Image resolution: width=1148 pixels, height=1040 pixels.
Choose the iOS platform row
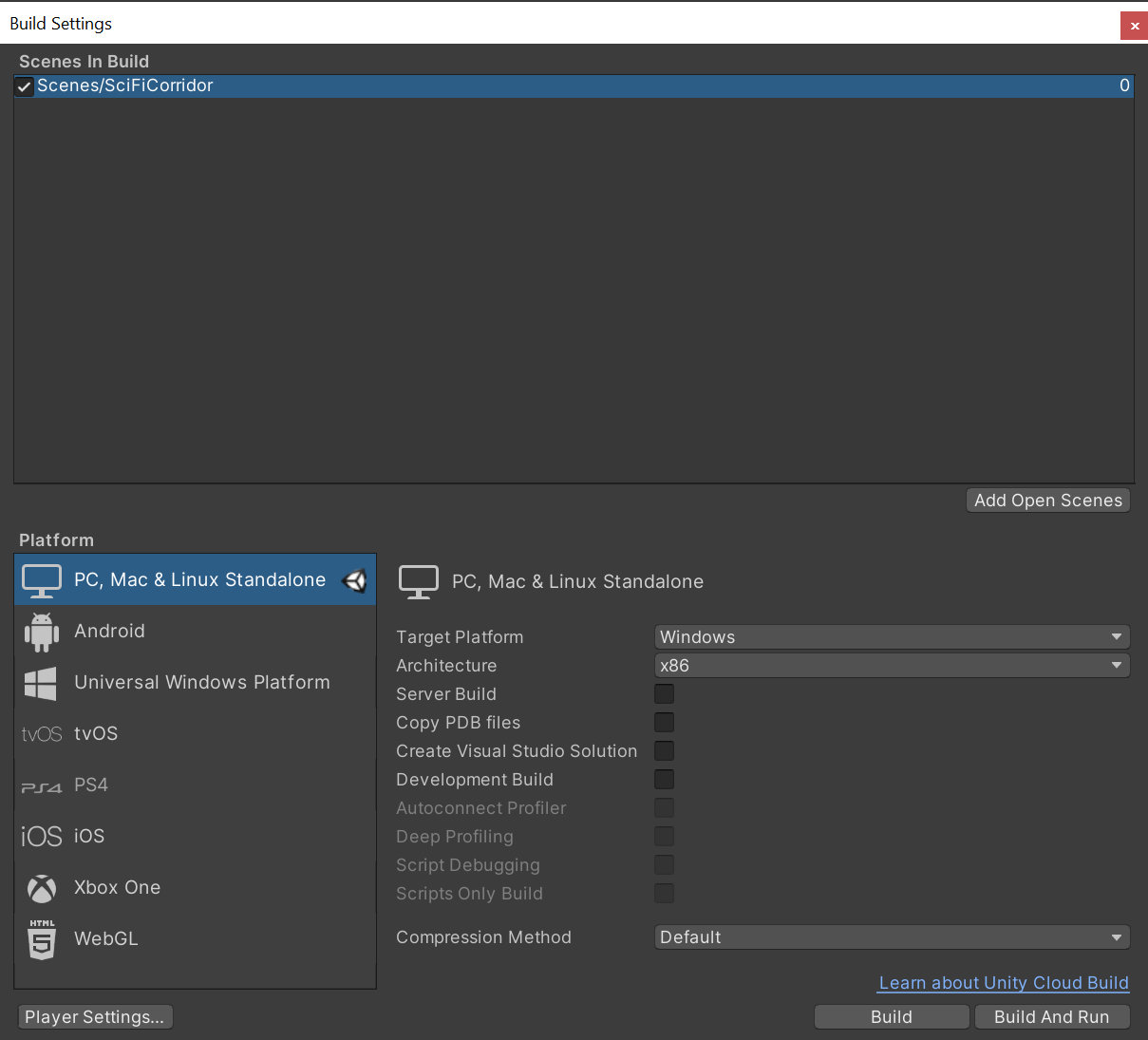coord(196,837)
